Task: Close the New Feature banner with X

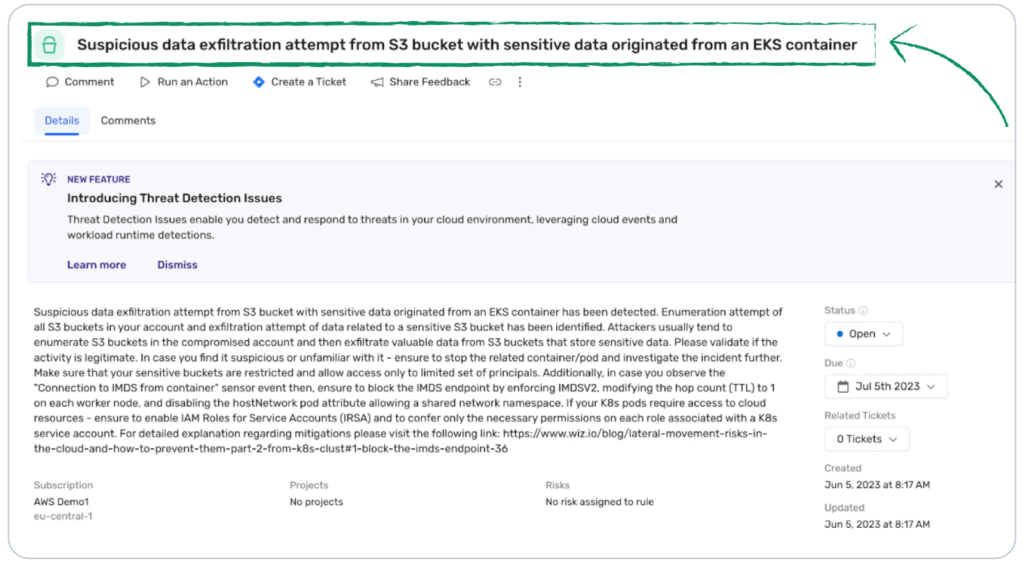Action: pos(998,184)
